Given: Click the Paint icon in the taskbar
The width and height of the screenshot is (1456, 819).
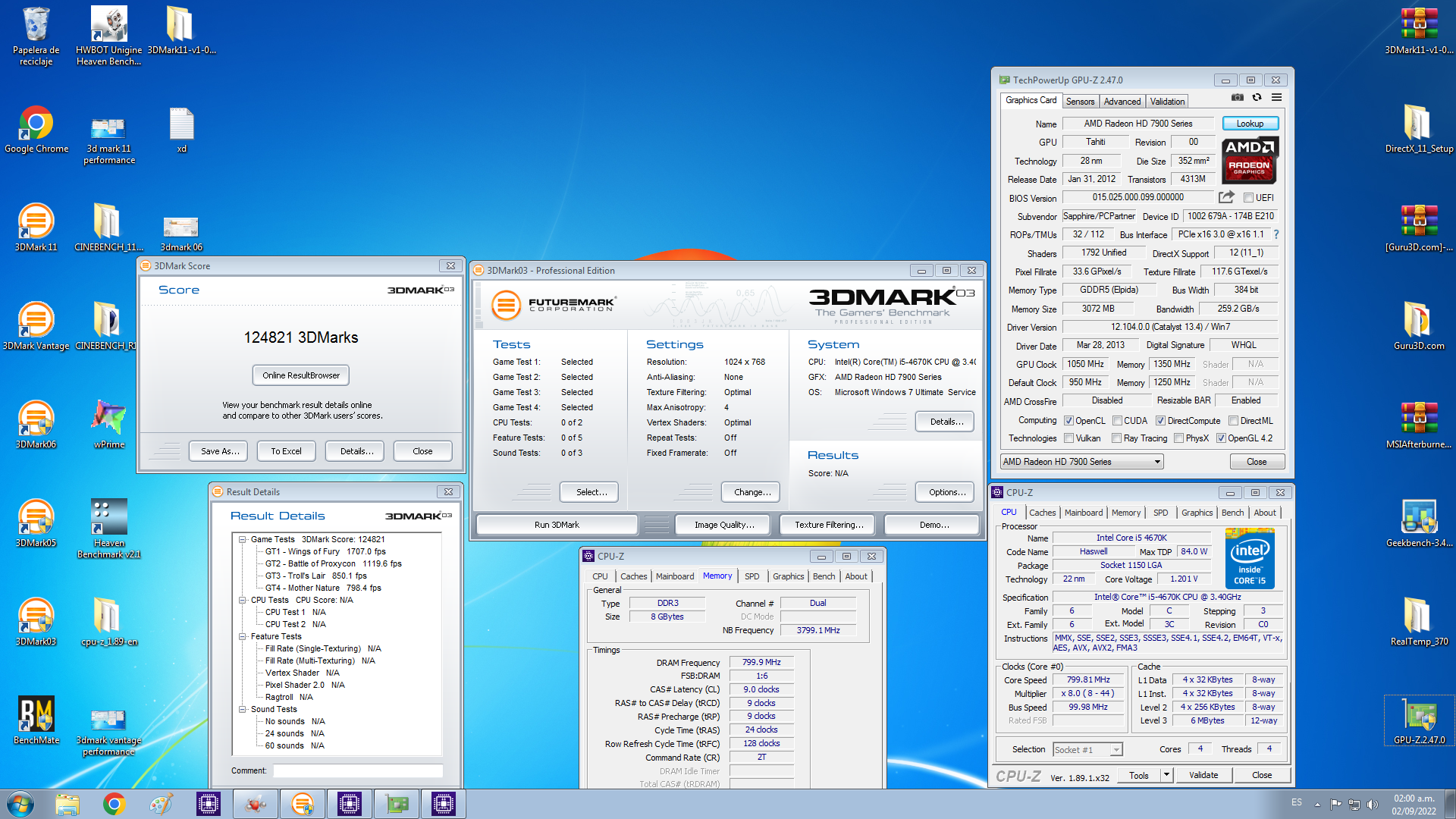Looking at the screenshot, I should 162,804.
